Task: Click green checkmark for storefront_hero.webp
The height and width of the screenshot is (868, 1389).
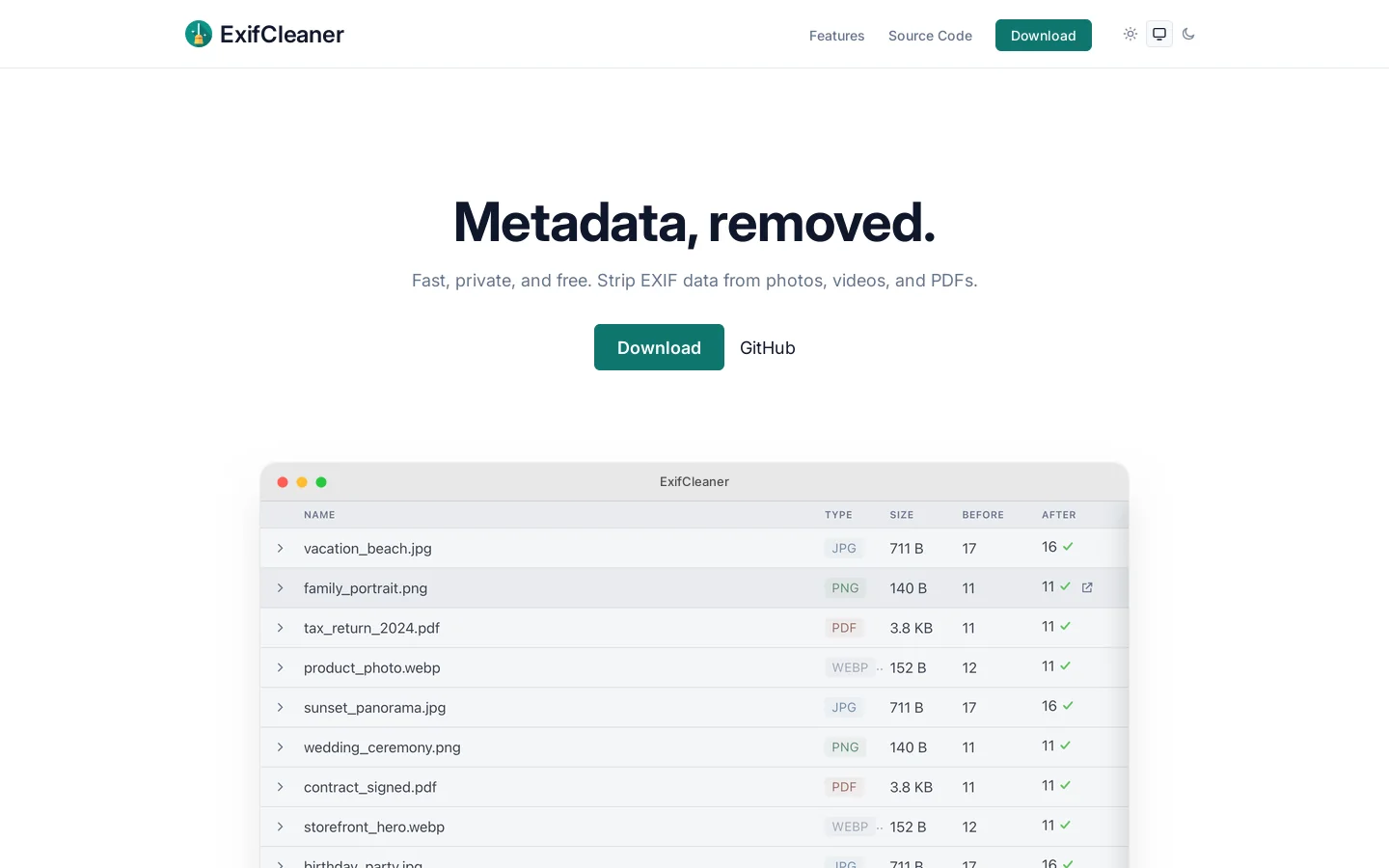Action: click(1065, 826)
